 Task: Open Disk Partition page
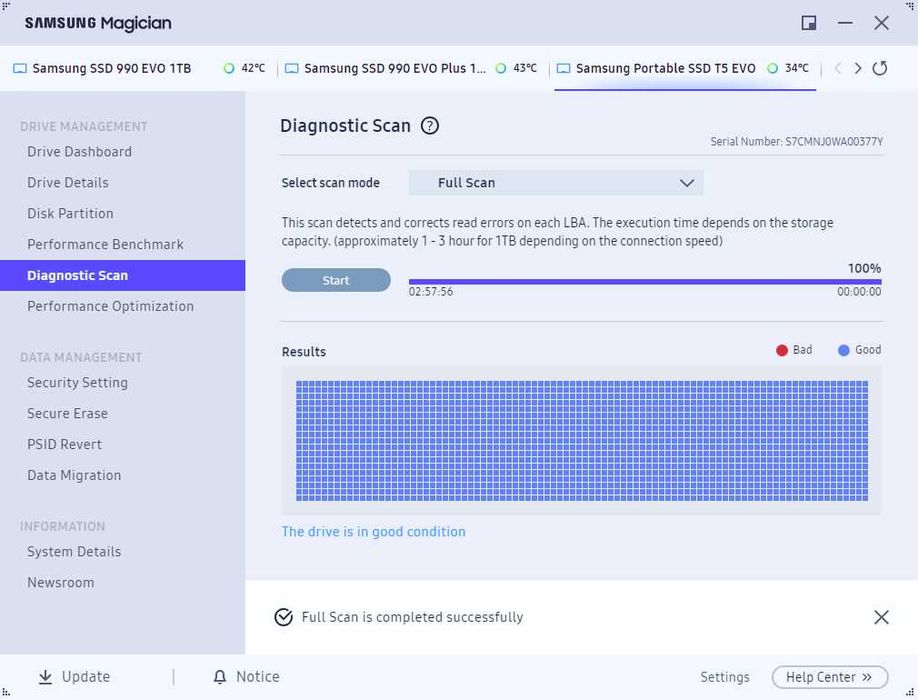70,214
